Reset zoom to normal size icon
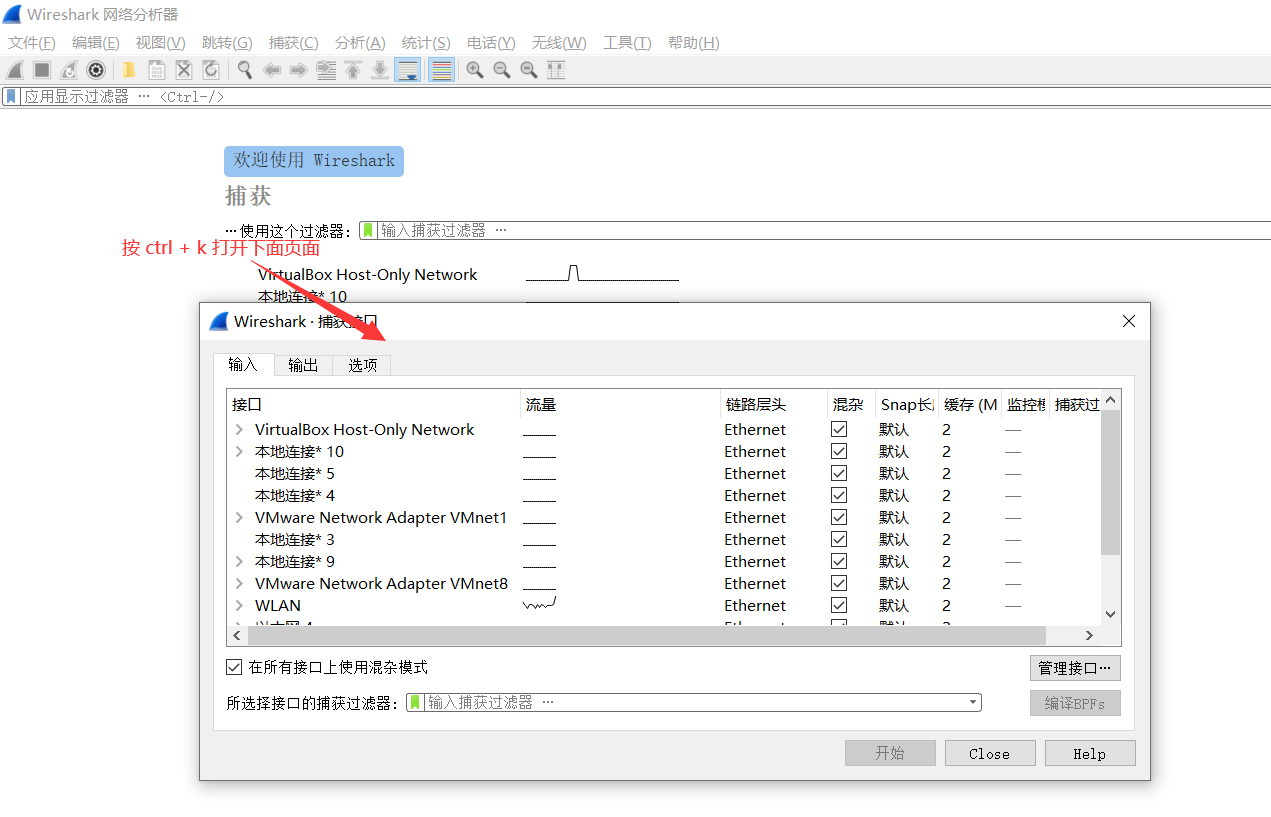The height and width of the screenshot is (817, 1271). pos(529,70)
